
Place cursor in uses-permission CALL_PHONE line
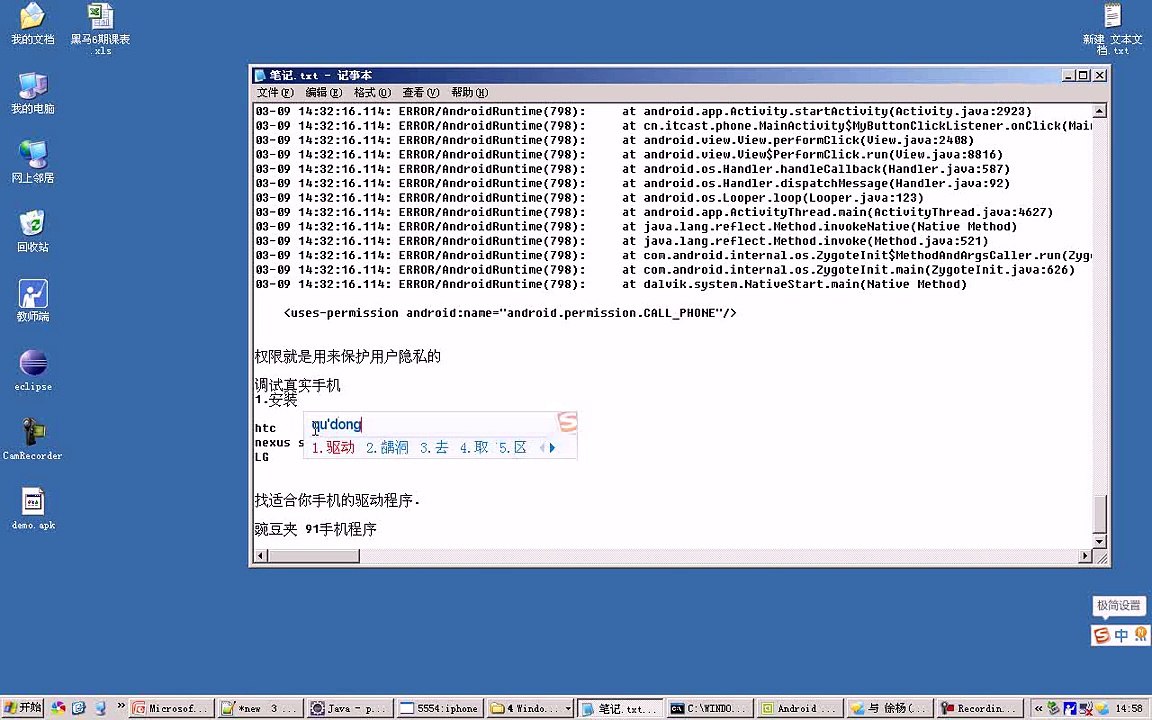click(510, 313)
